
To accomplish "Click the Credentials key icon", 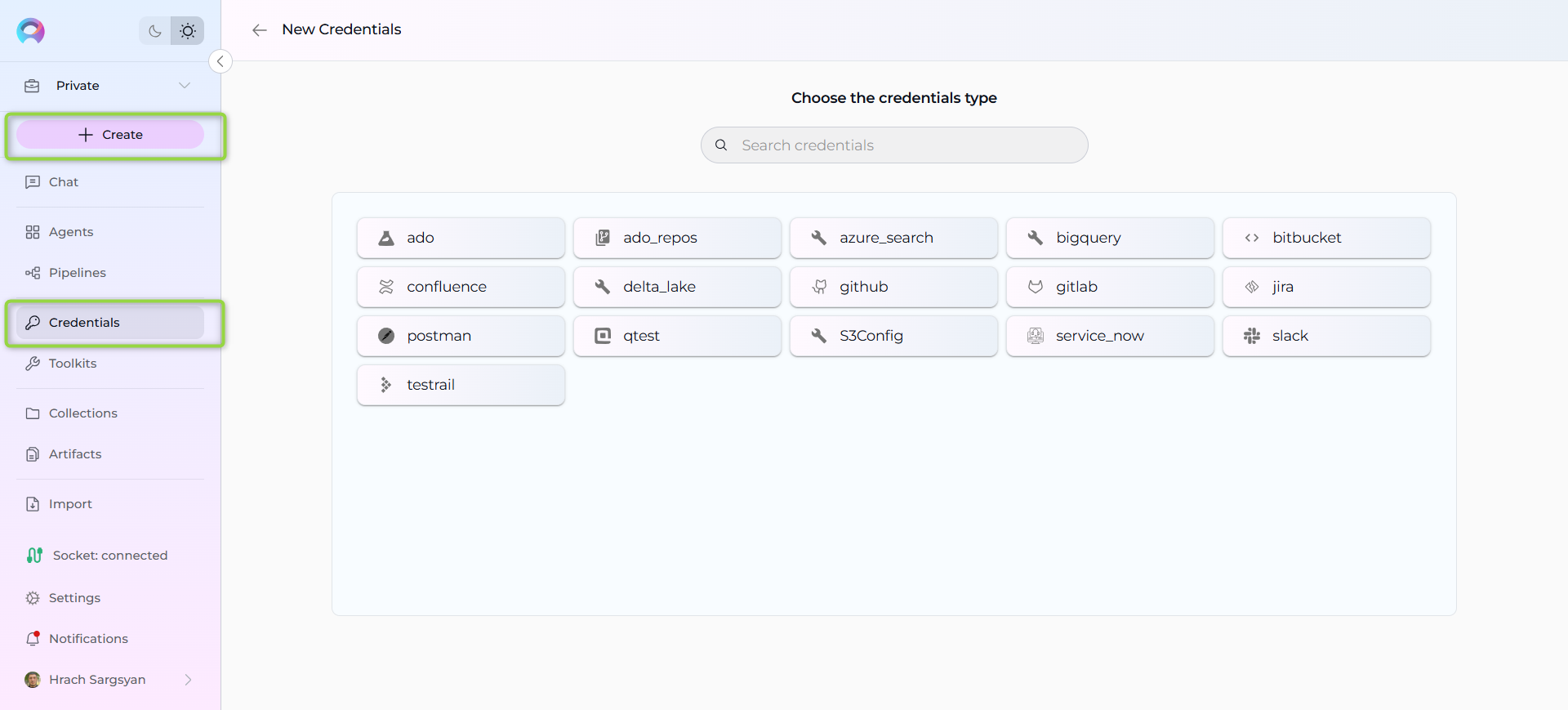I will tap(33, 323).
